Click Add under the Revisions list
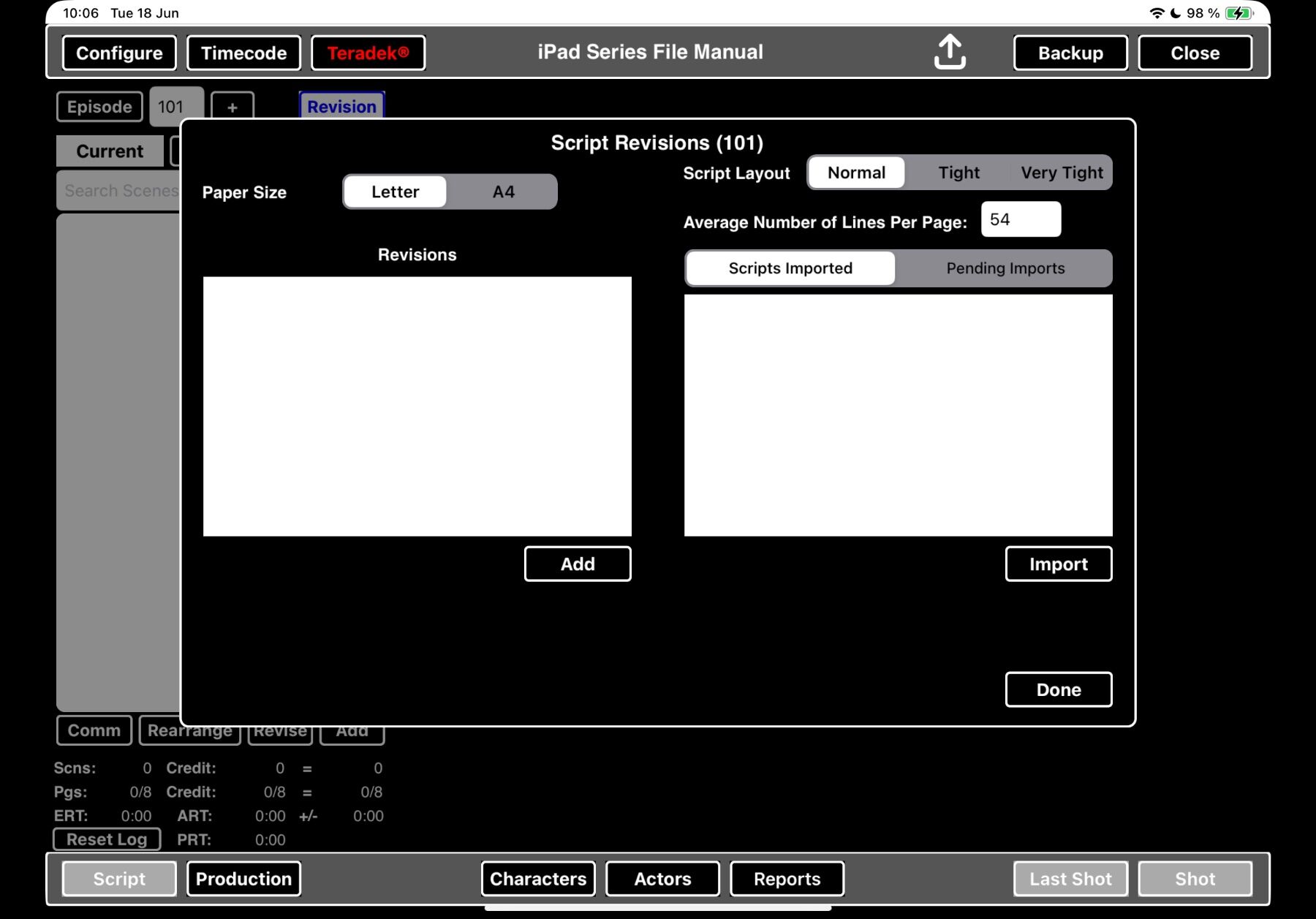 pos(578,564)
